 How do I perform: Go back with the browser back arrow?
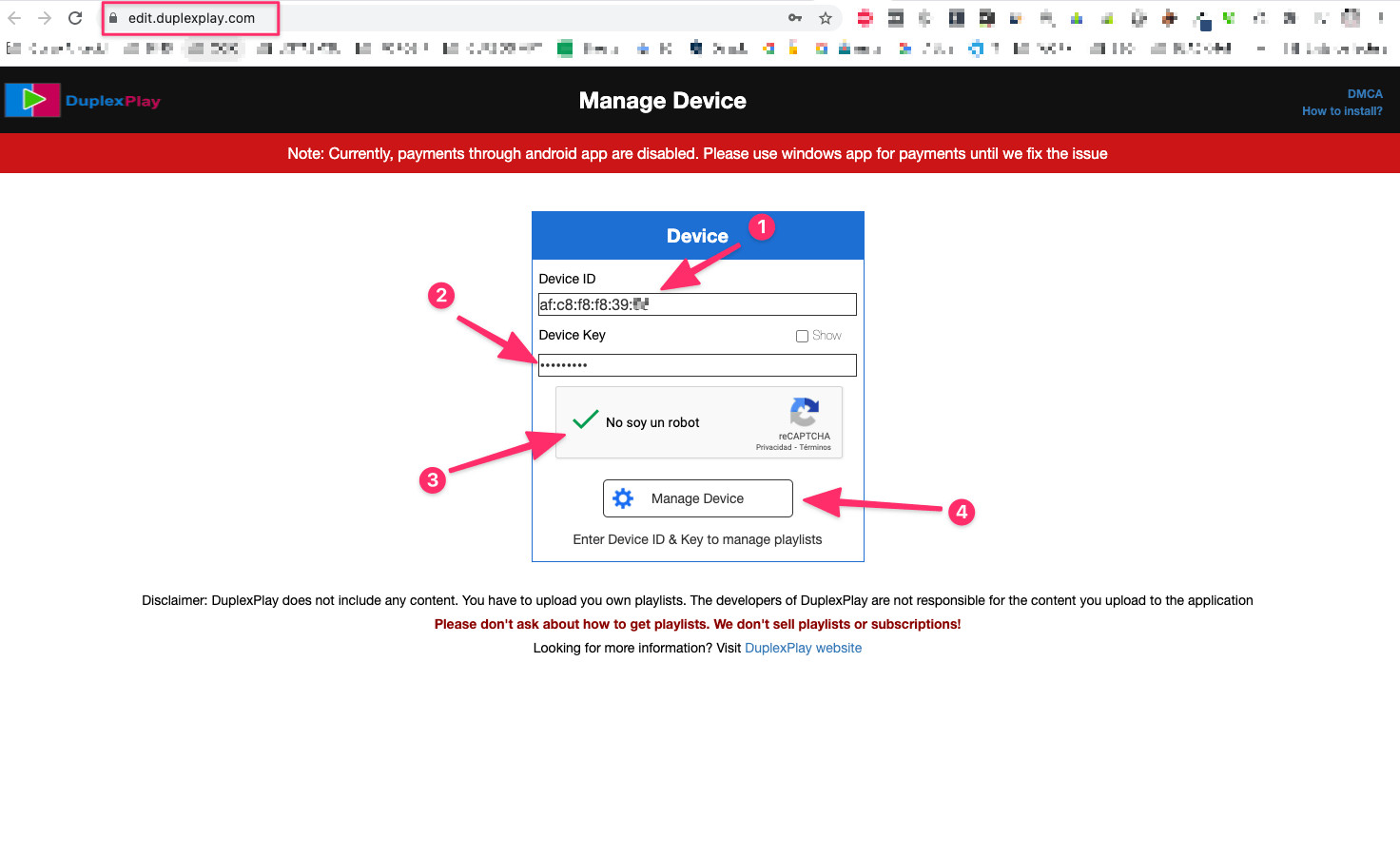(14, 18)
